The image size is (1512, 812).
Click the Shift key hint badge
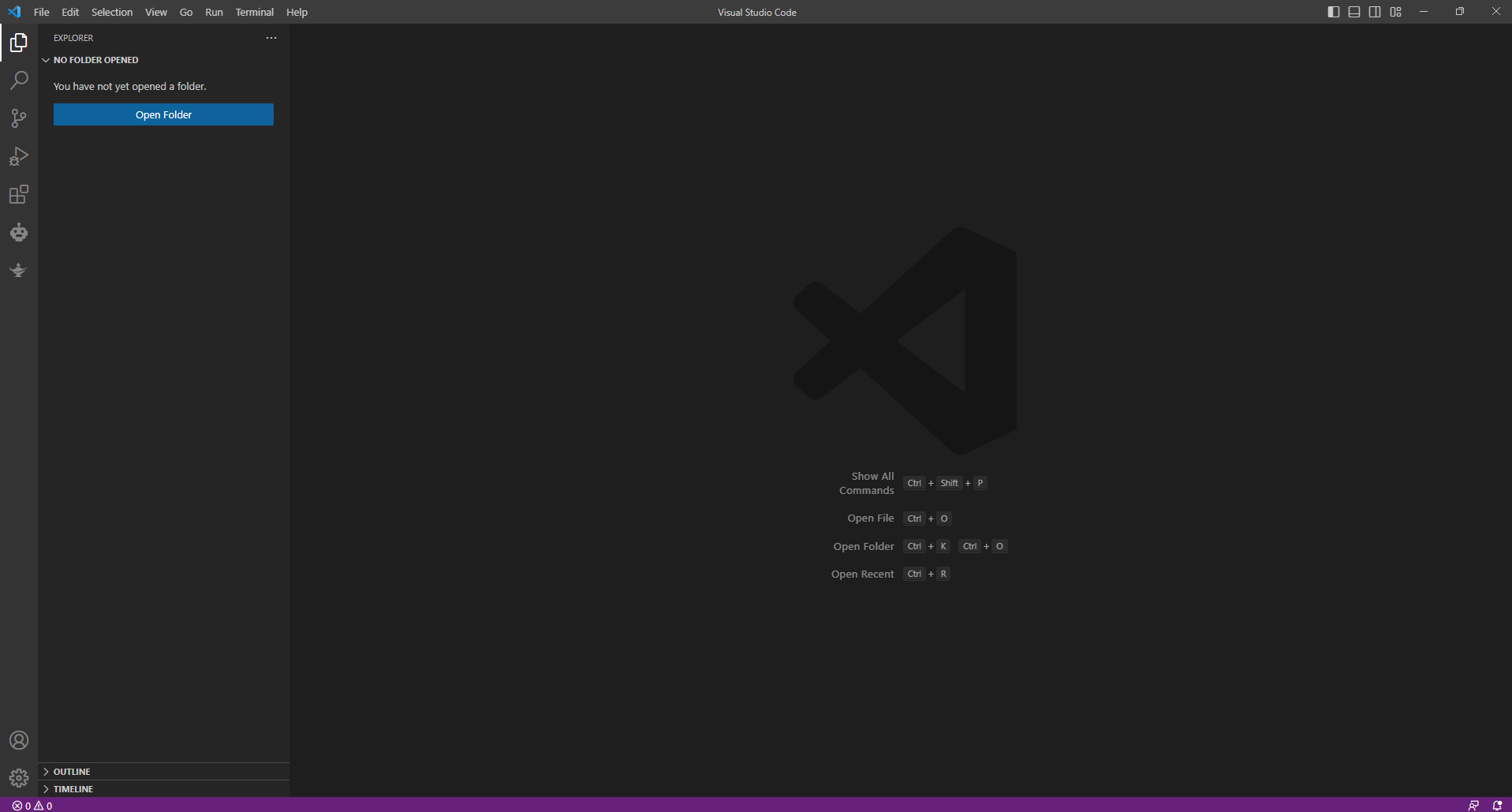(949, 483)
